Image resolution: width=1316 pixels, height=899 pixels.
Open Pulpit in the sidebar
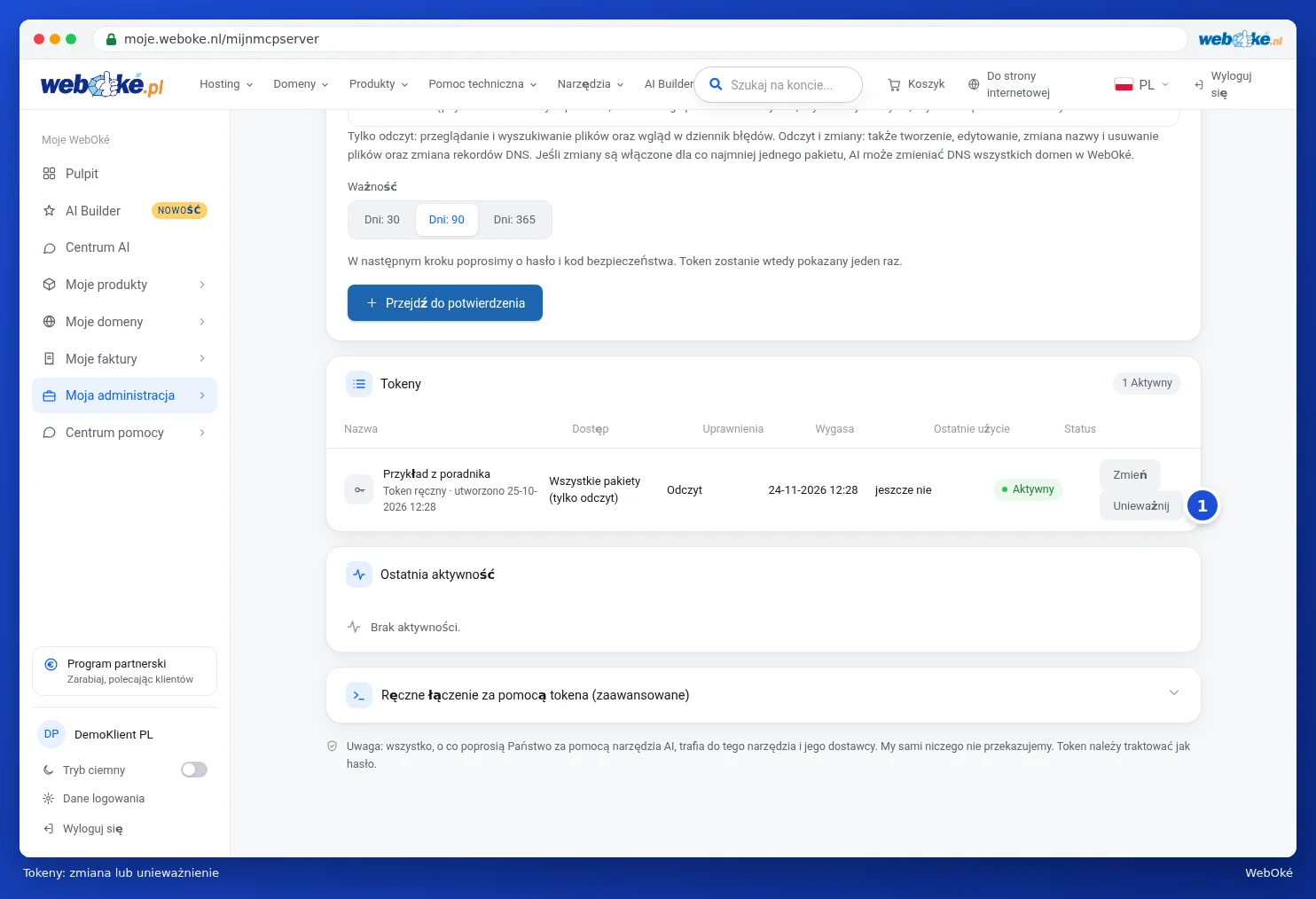point(124,174)
